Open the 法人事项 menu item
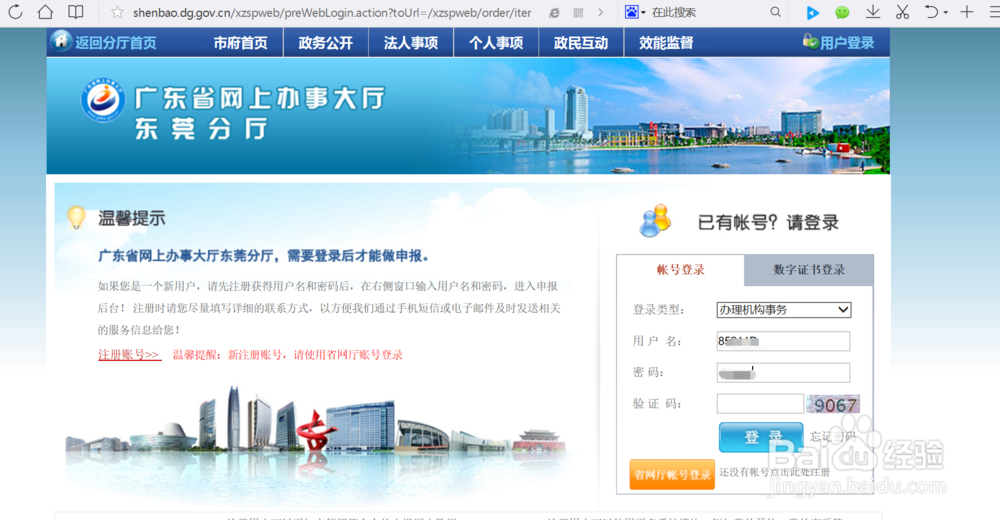Viewport: 1000px width, 520px height. point(411,43)
